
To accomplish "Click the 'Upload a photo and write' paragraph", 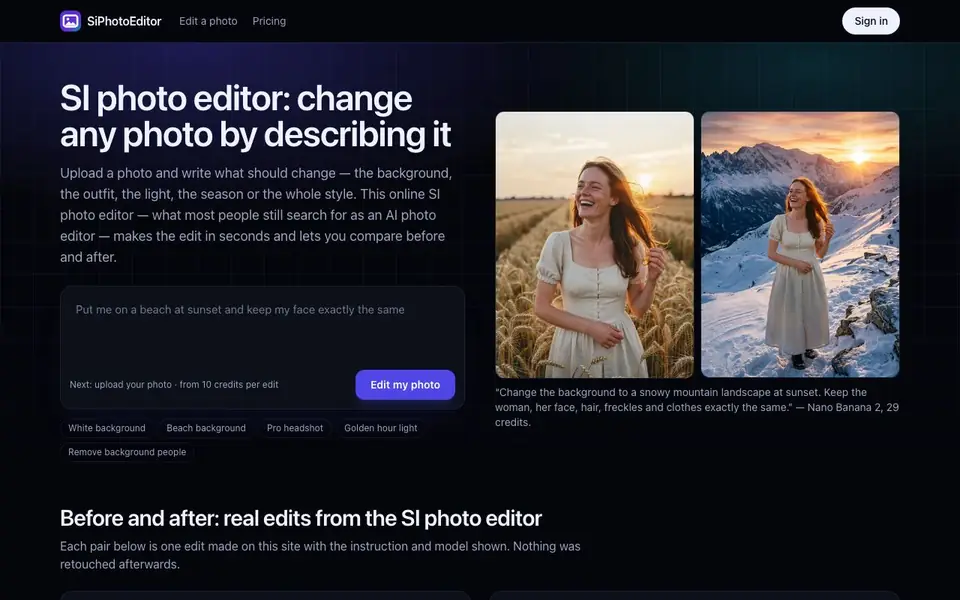I will [x=256, y=215].
